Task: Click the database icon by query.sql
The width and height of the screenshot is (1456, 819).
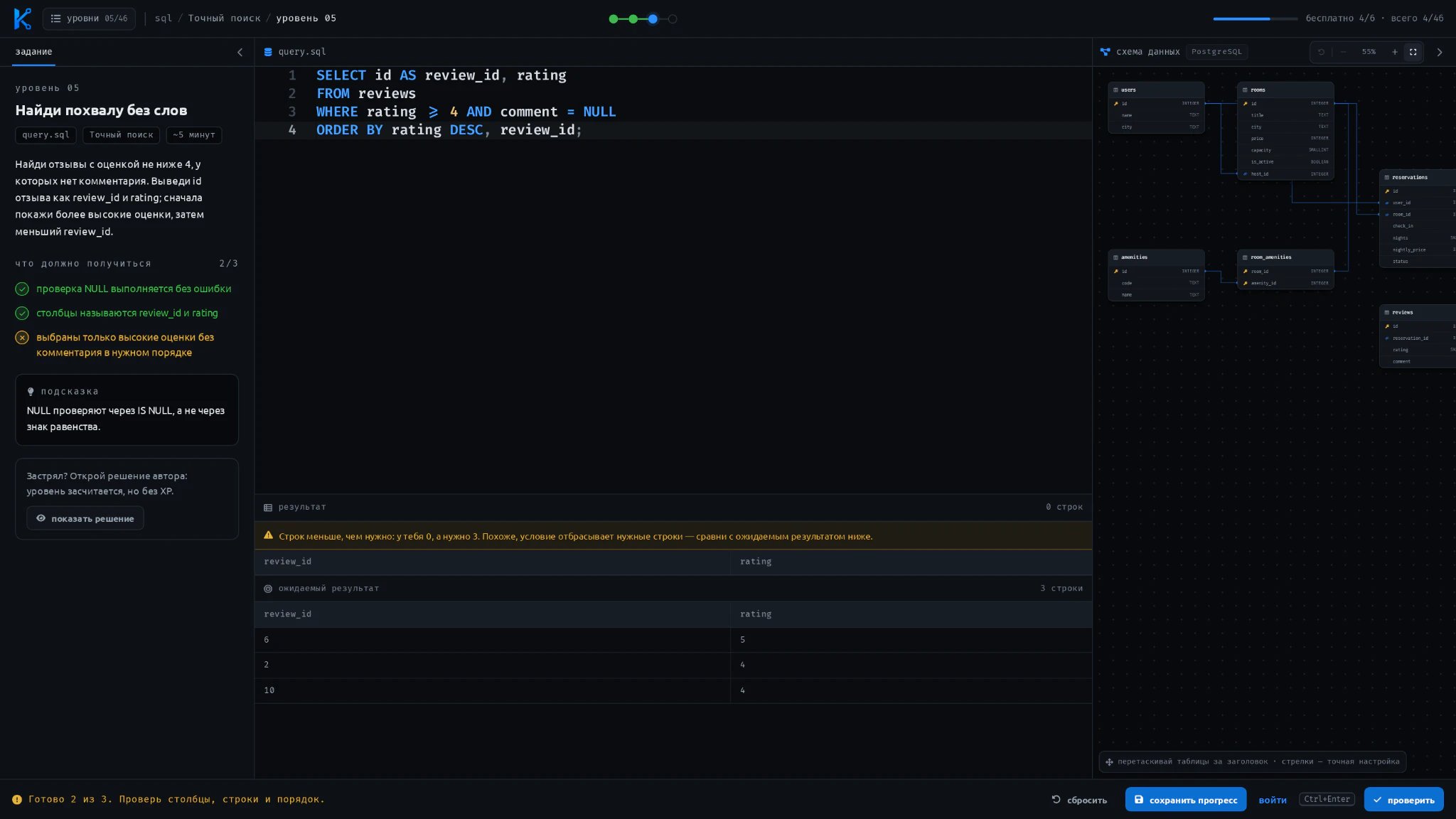Action: 268,52
